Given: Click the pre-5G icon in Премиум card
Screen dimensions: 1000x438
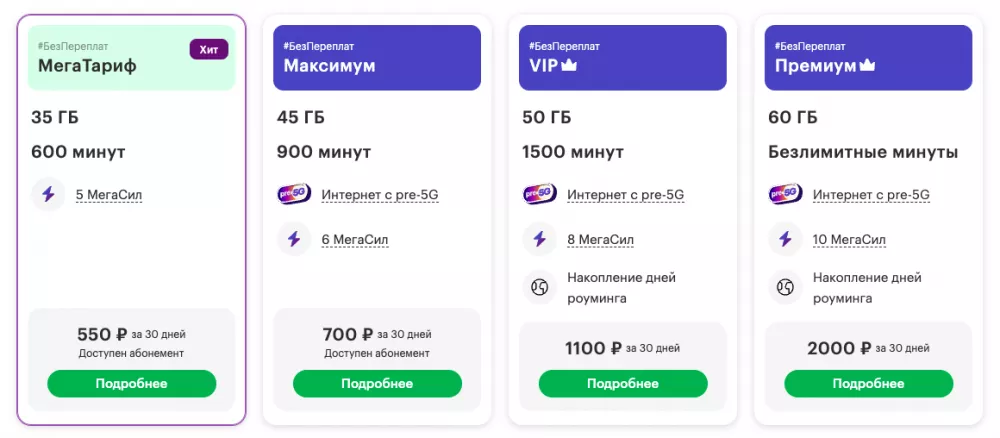Looking at the screenshot, I should pyautogui.click(x=785, y=194).
